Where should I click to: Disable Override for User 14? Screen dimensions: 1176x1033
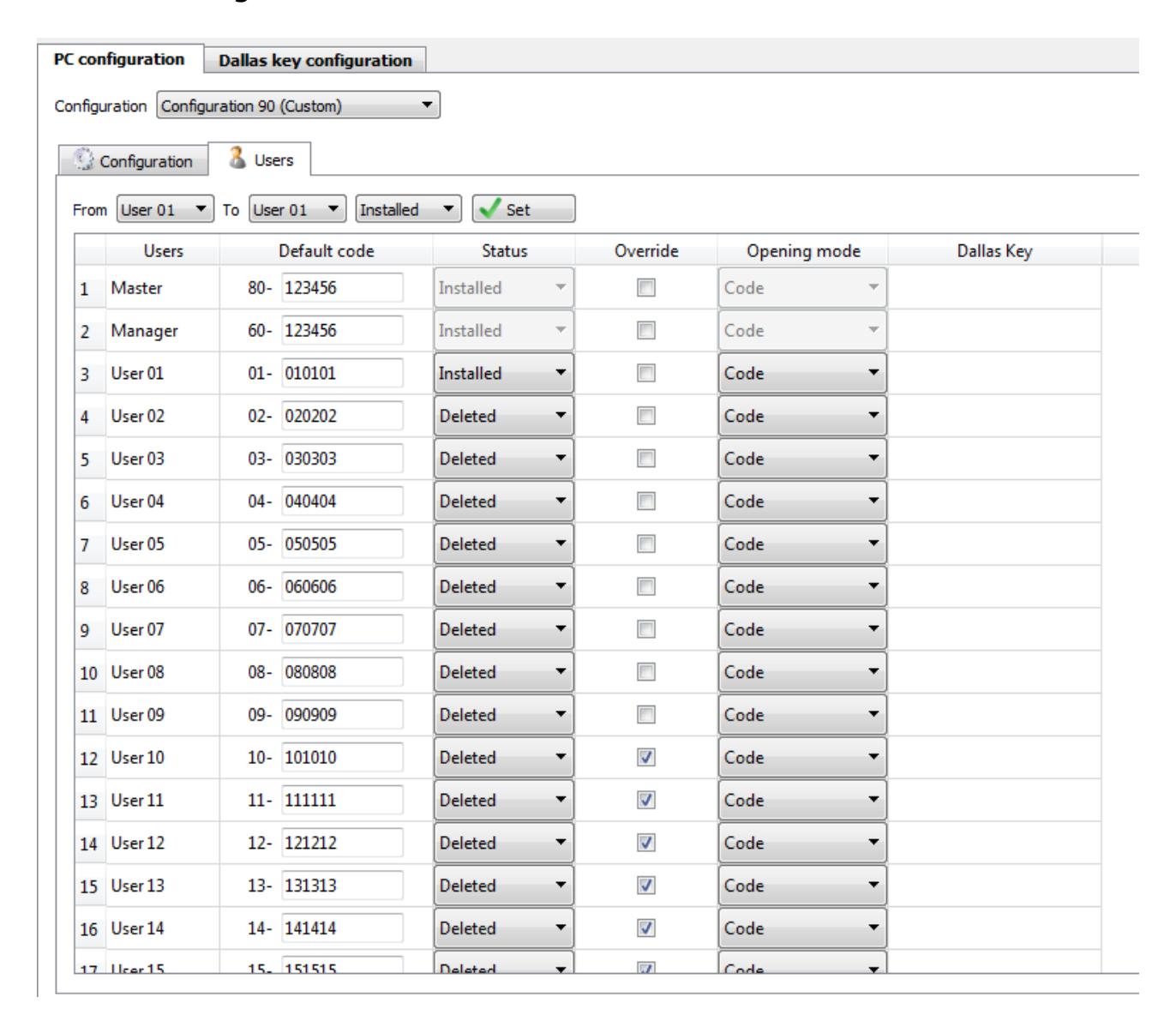(x=645, y=928)
